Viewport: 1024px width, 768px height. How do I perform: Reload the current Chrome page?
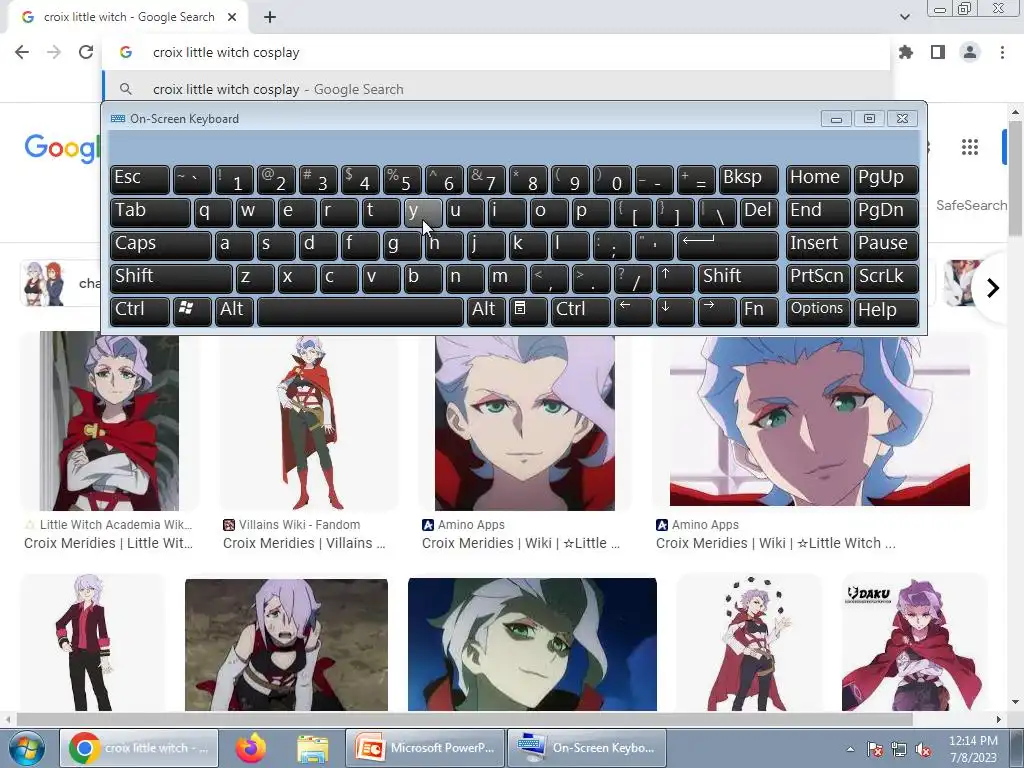pyautogui.click(x=86, y=52)
